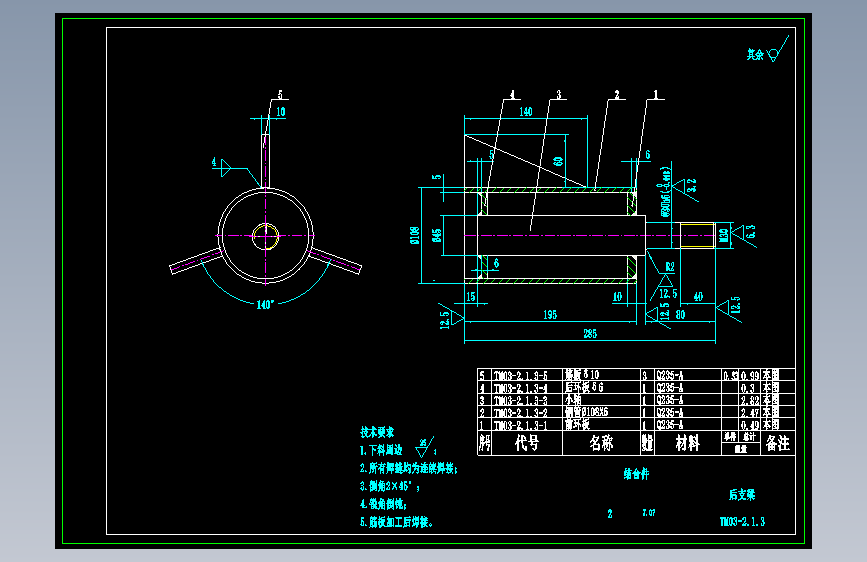Click table cell TM03-2.1.3-1

pos(520,425)
